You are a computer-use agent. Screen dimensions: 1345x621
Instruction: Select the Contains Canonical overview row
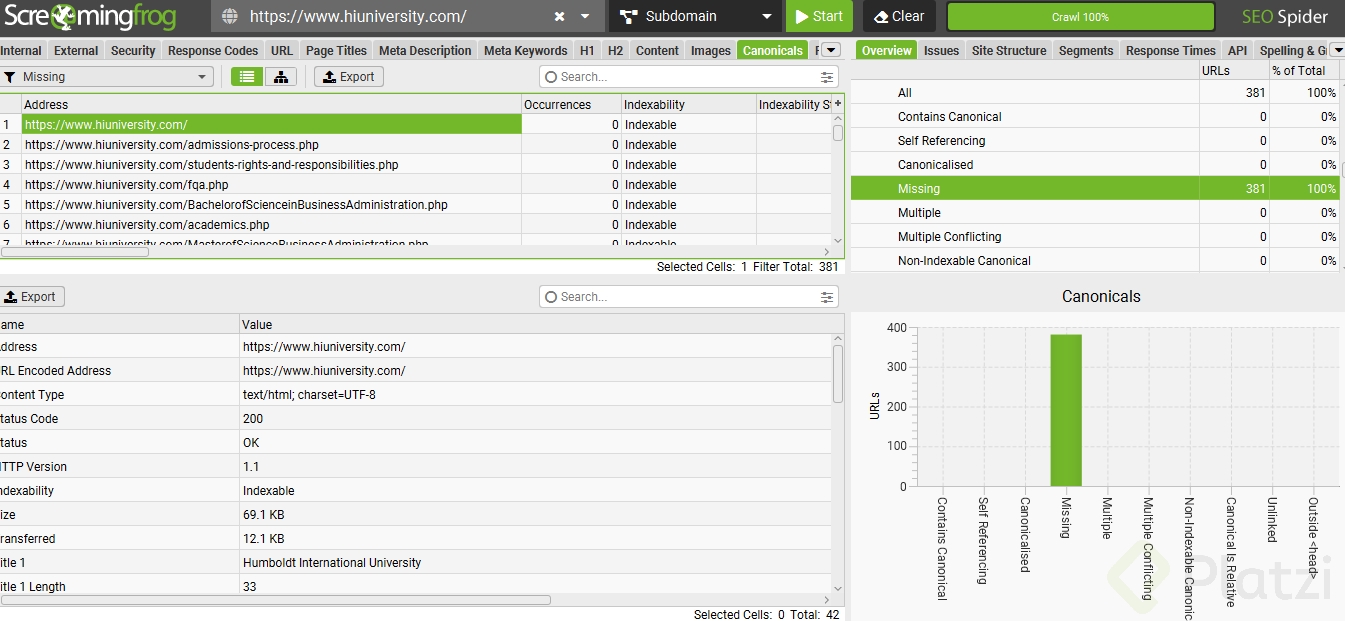pos(1095,117)
